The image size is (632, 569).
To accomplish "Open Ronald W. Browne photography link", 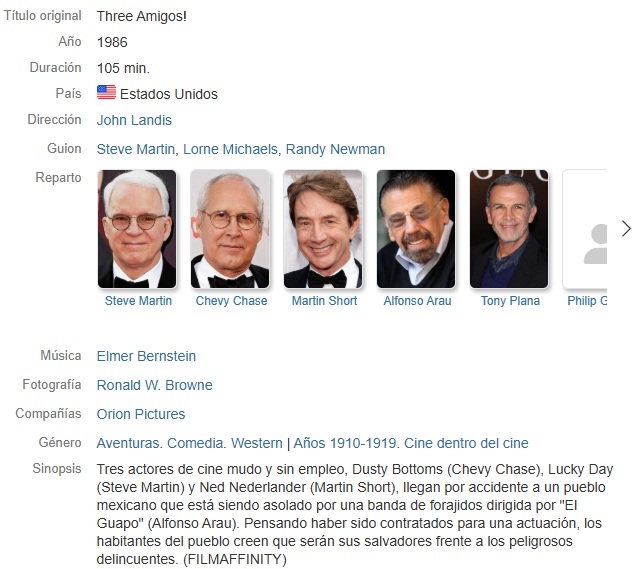I will click(154, 385).
